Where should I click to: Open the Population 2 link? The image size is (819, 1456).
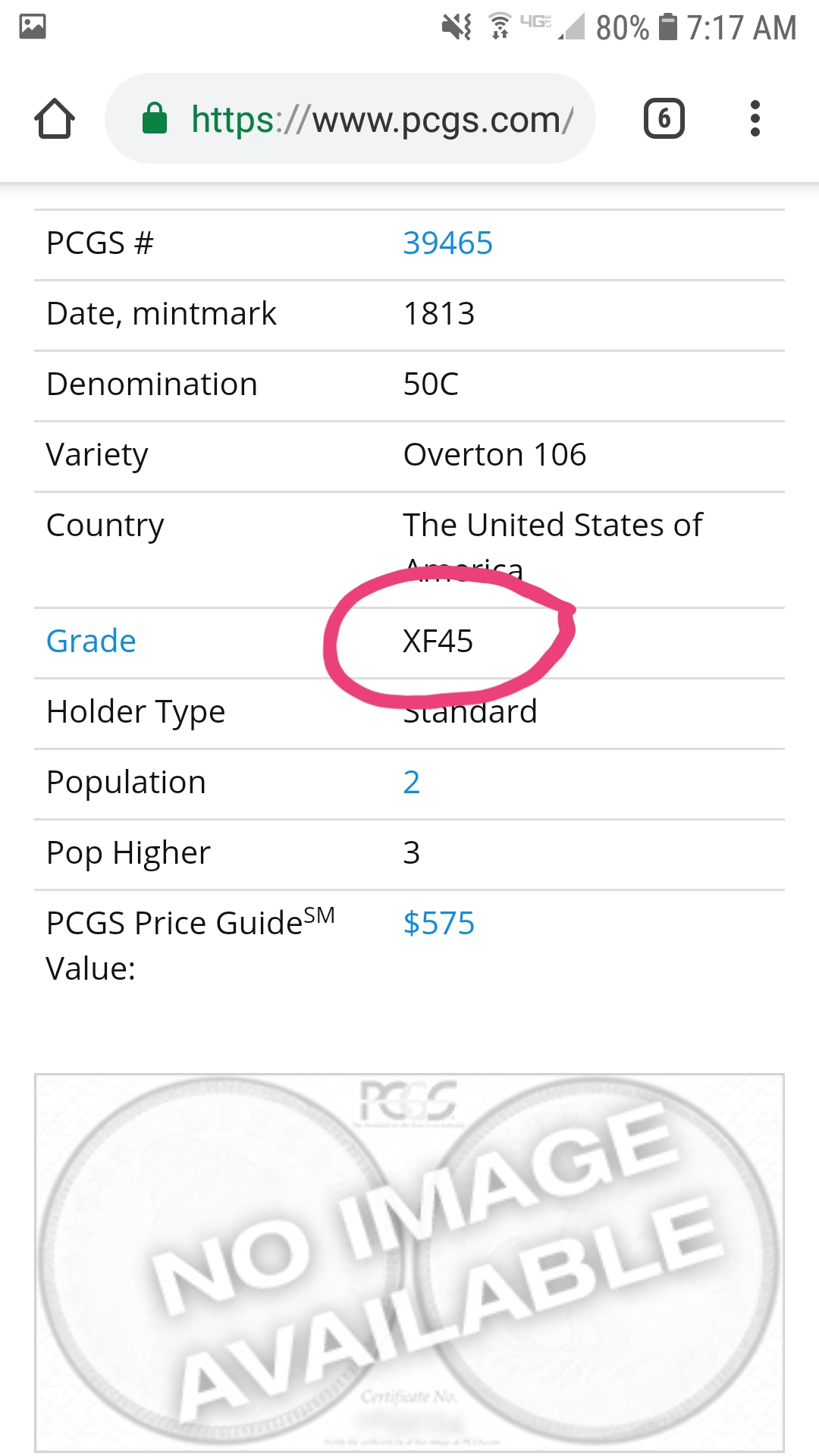pos(411,783)
